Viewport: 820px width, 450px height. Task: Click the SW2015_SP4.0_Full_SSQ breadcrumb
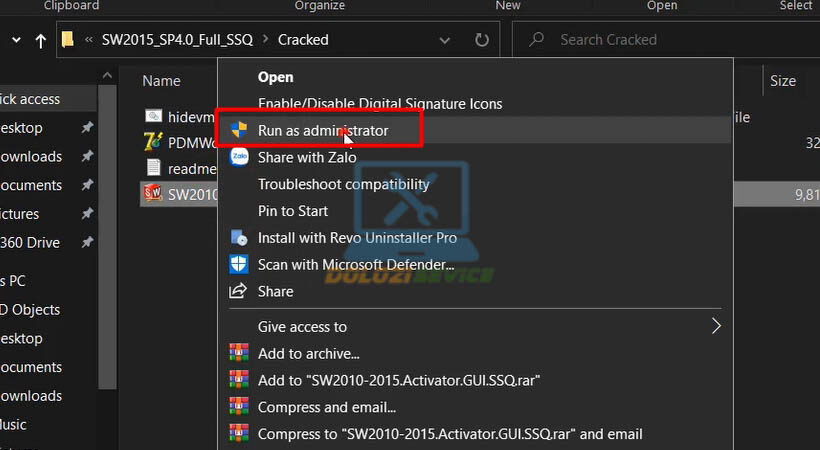[x=177, y=40]
